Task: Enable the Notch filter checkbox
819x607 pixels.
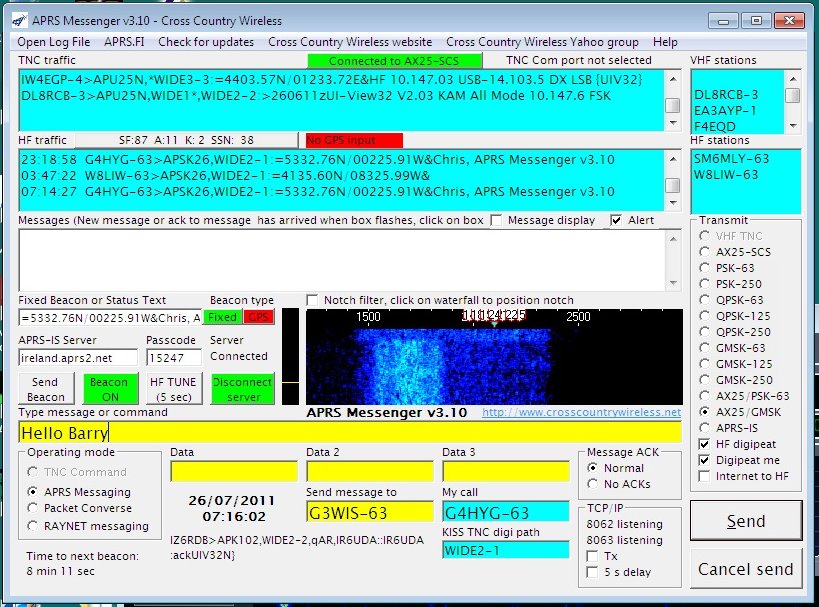Action: click(313, 300)
